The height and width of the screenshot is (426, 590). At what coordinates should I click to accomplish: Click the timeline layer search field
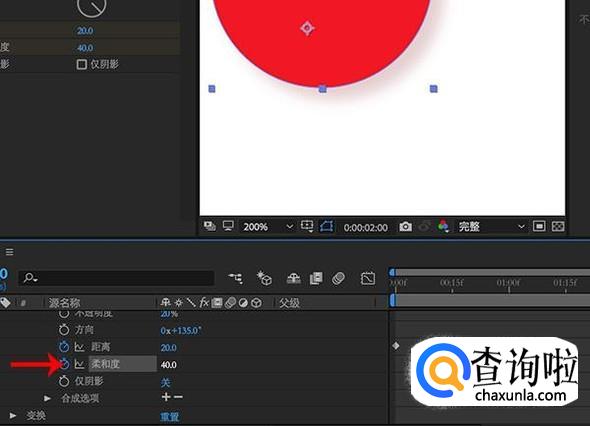pyautogui.click(x=116, y=278)
